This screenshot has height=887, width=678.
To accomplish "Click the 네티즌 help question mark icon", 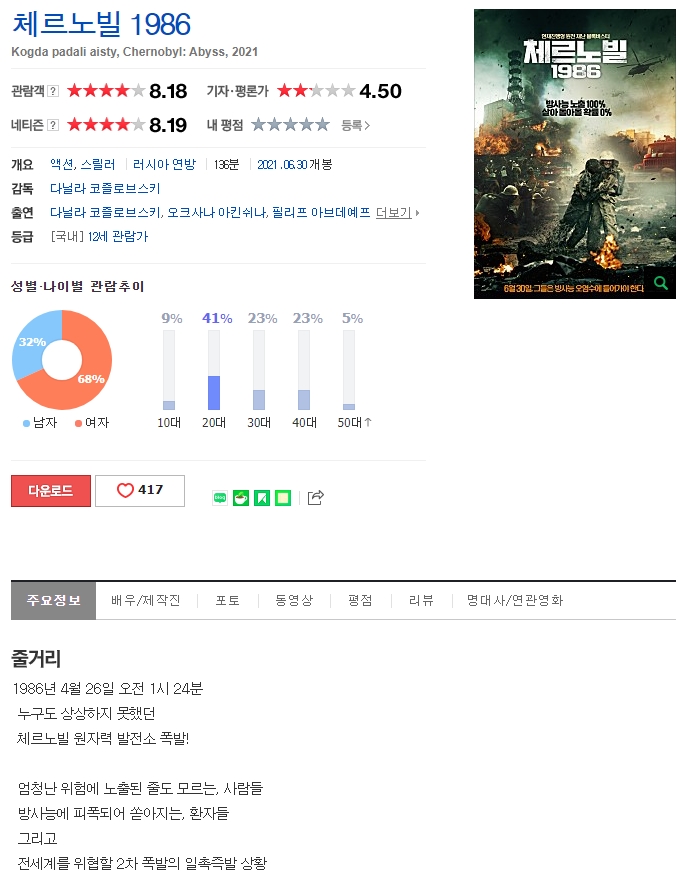I will [53, 125].
